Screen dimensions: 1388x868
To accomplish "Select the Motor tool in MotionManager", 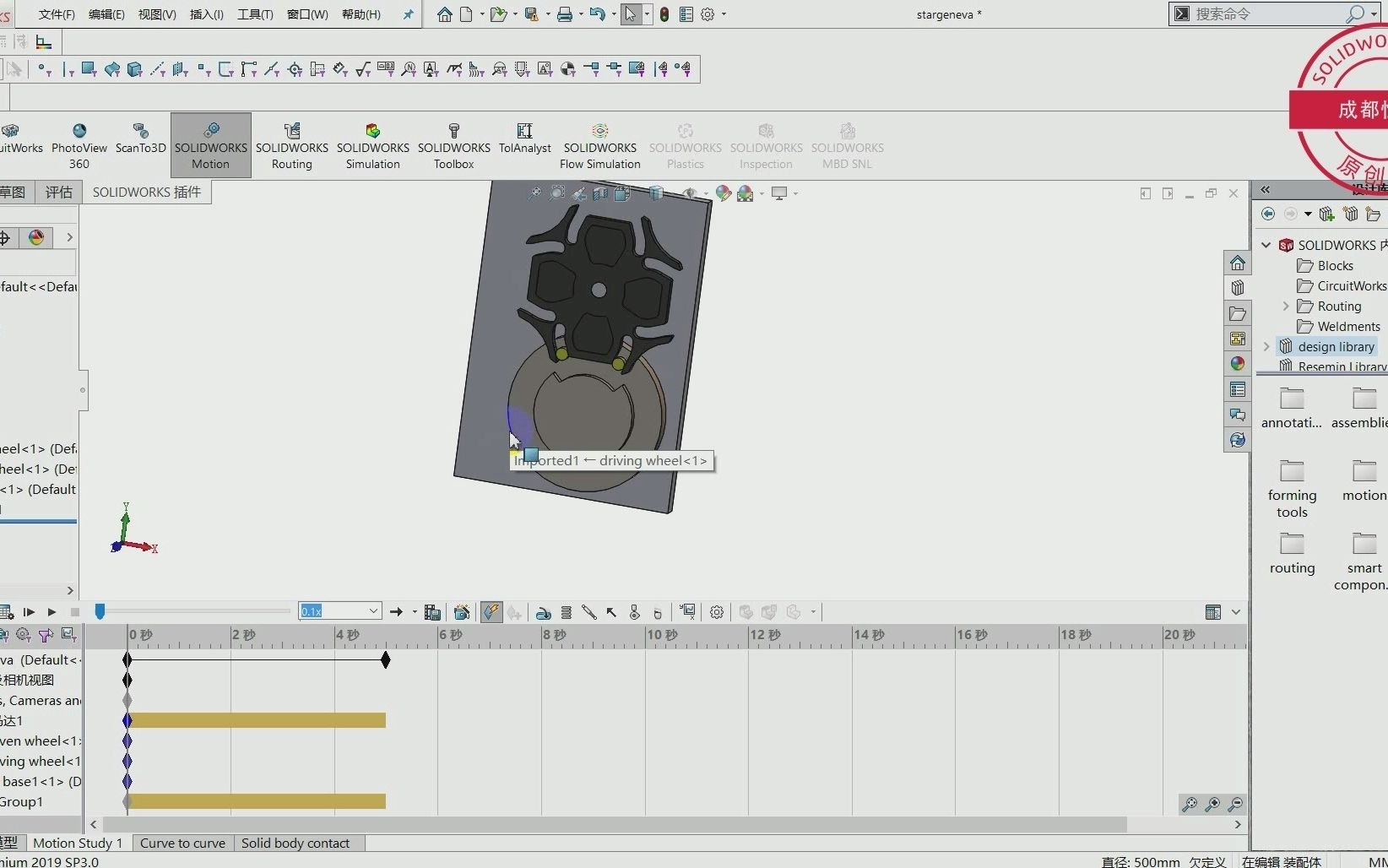I will [543, 611].
